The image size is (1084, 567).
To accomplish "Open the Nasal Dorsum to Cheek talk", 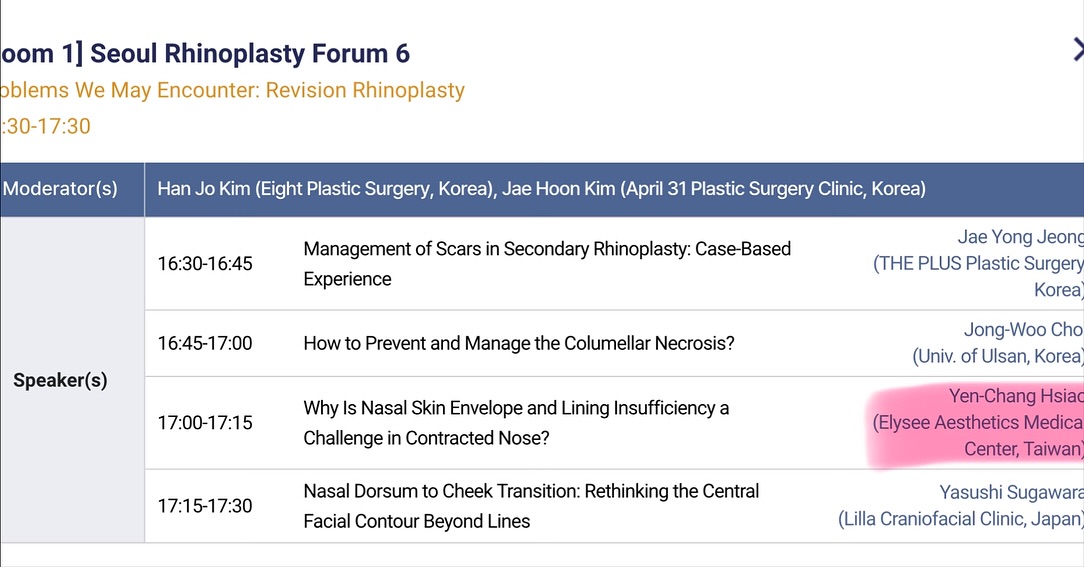I will 531,506.
